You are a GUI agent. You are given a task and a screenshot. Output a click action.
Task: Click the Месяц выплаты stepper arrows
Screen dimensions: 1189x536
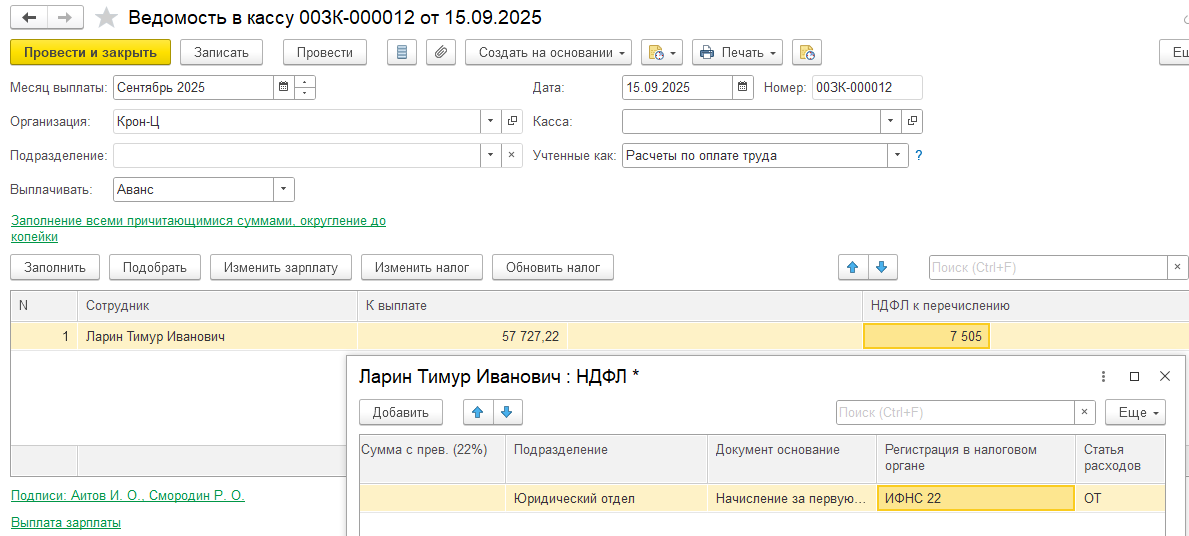pyautogui.click(x=305, y=87)
